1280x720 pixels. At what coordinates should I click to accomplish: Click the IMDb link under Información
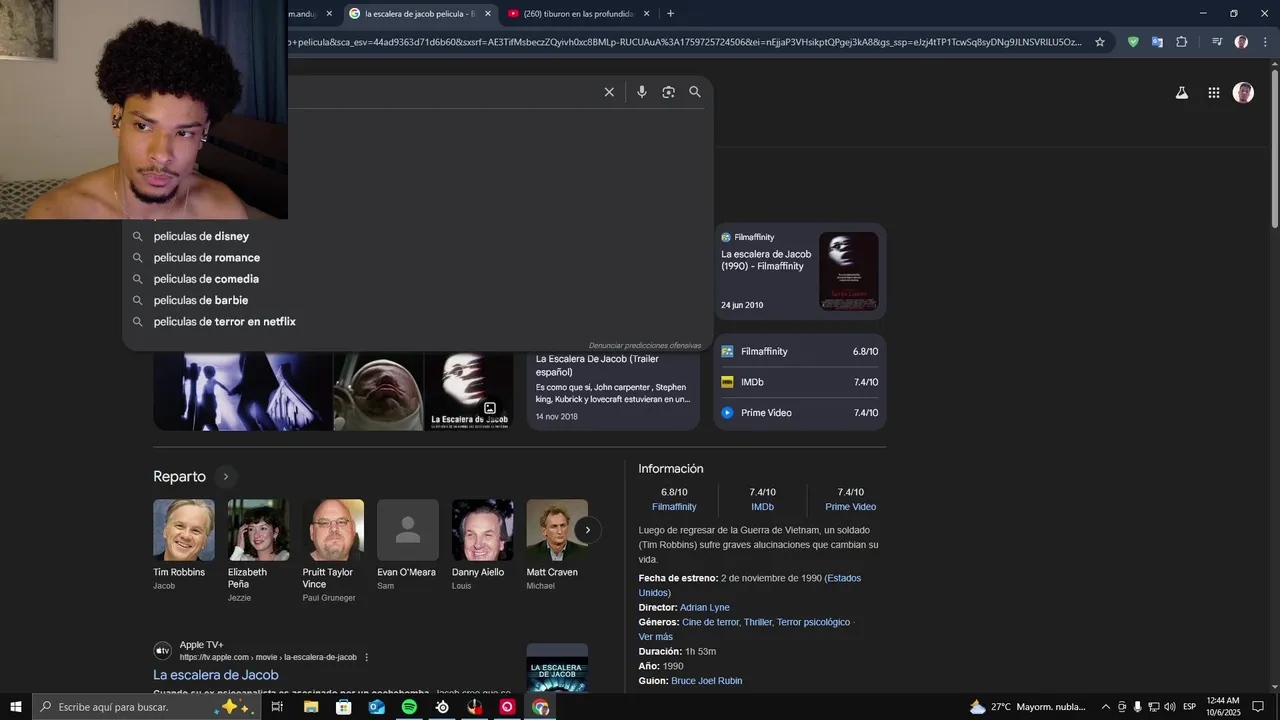pos(762,507)
